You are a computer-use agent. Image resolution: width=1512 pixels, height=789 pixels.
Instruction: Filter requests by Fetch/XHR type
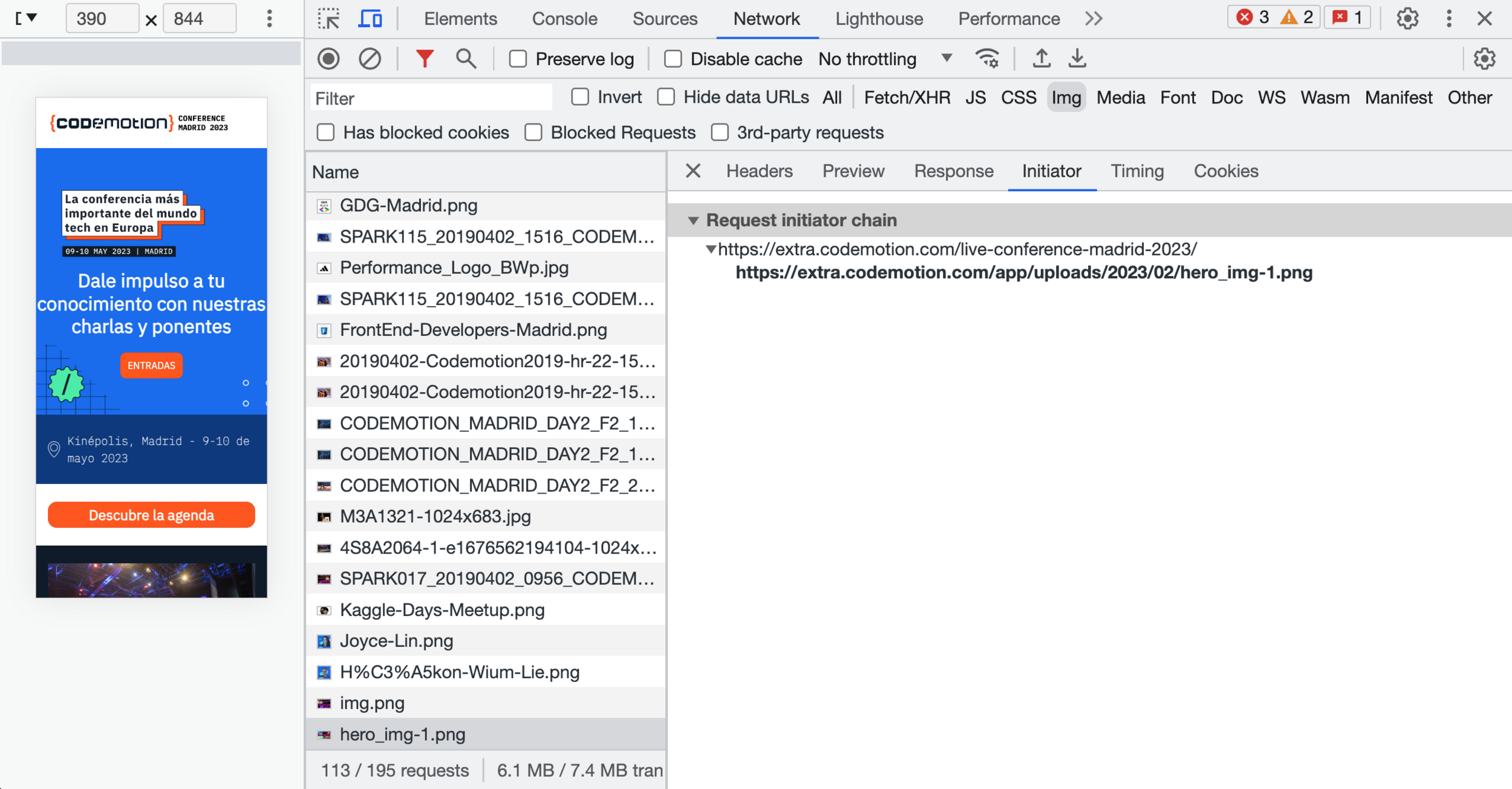point(907,97)
